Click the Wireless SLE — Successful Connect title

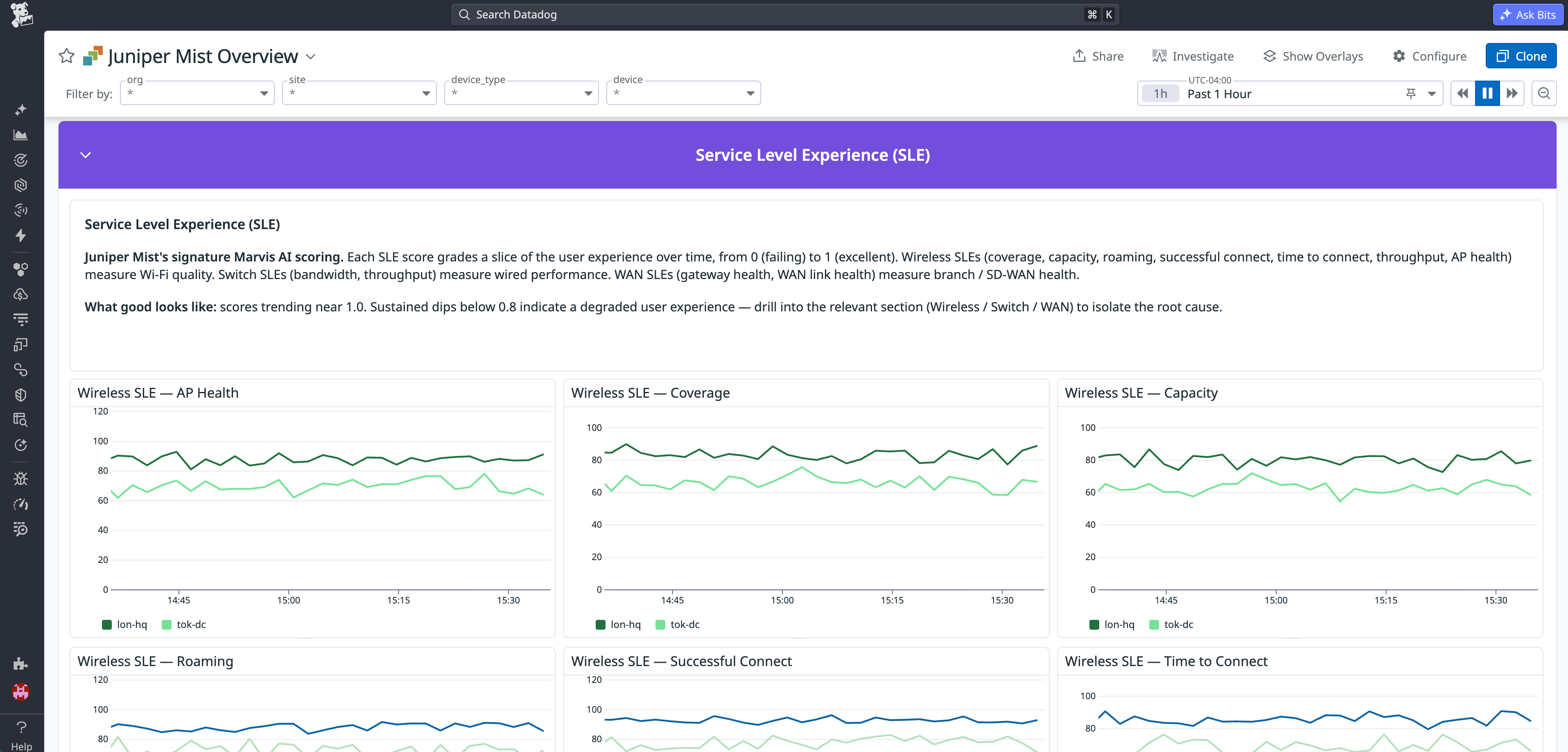tap(681, 661)
